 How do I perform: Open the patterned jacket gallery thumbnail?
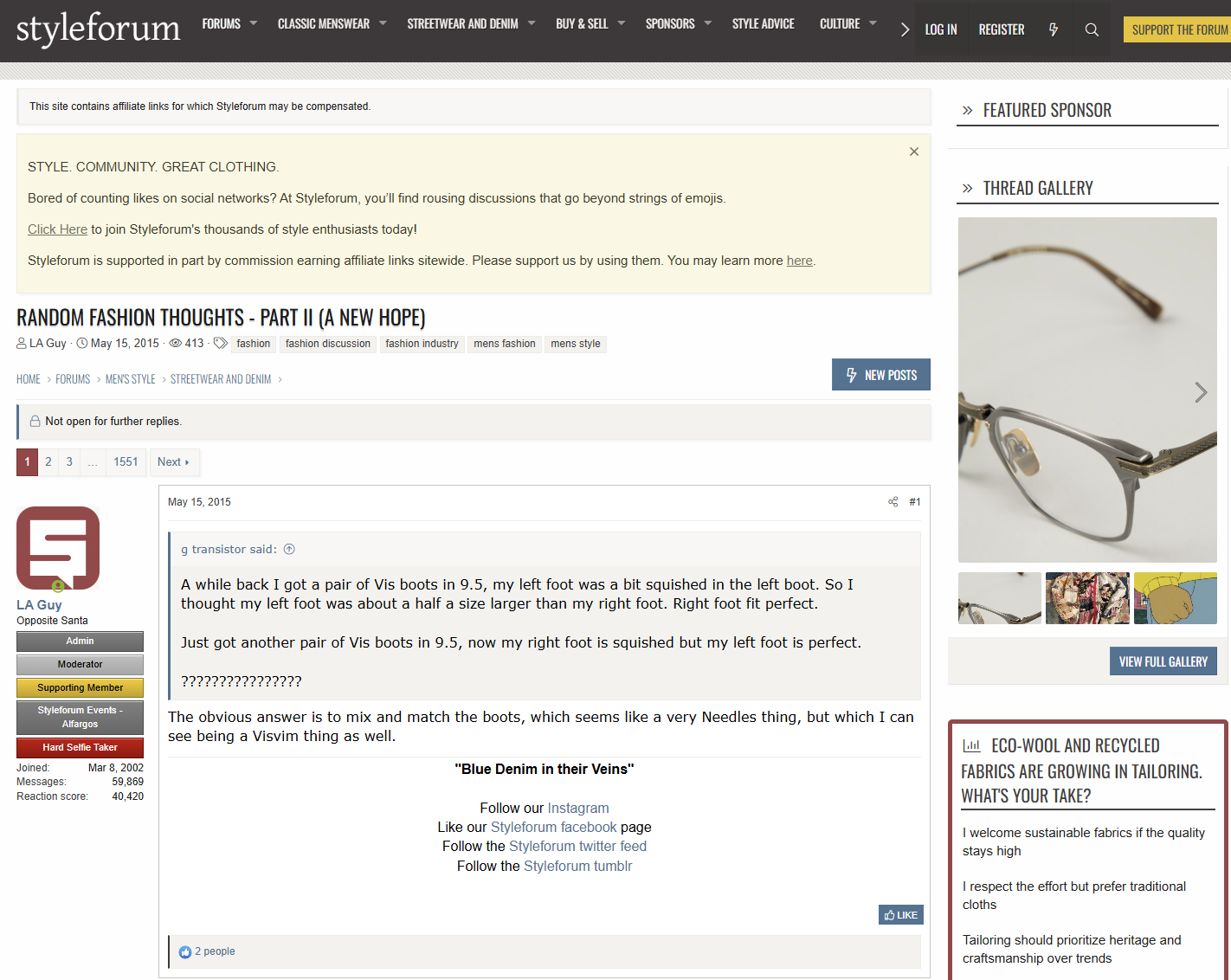pyautogui.click(x=1087, y=598)
